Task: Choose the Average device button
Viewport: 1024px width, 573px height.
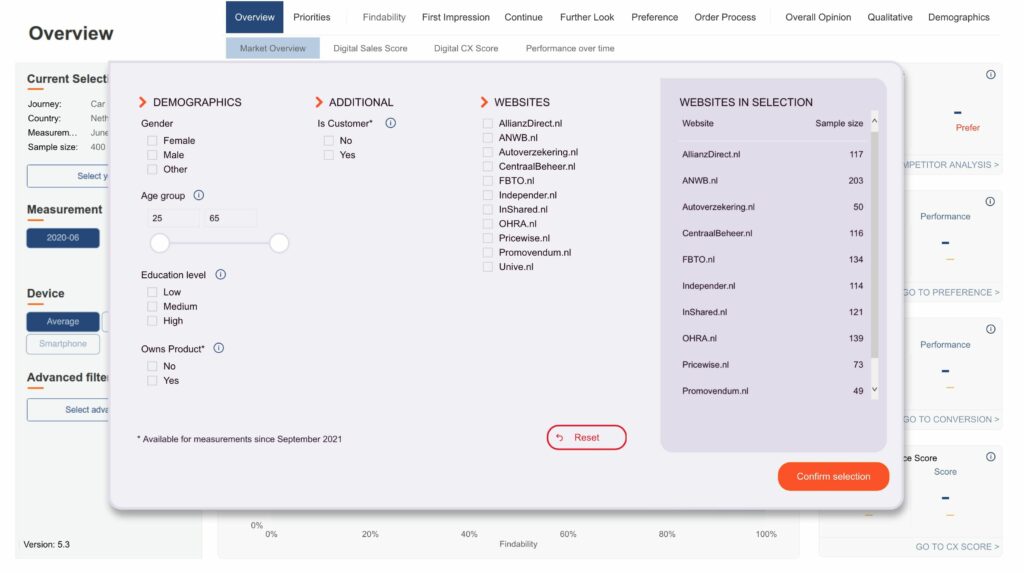Action: coord(63,321)
